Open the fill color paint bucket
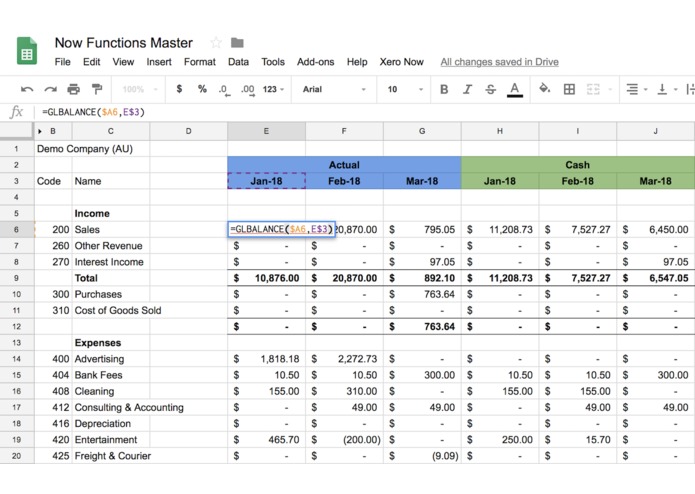 [544, 89]
